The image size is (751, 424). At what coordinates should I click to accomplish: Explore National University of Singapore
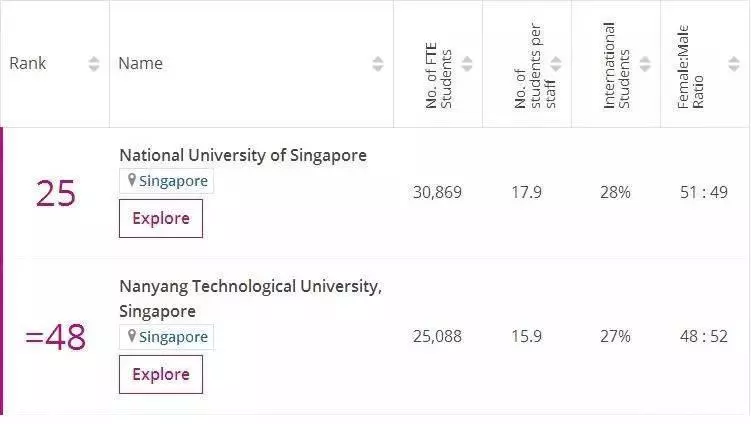coord(161,218)
